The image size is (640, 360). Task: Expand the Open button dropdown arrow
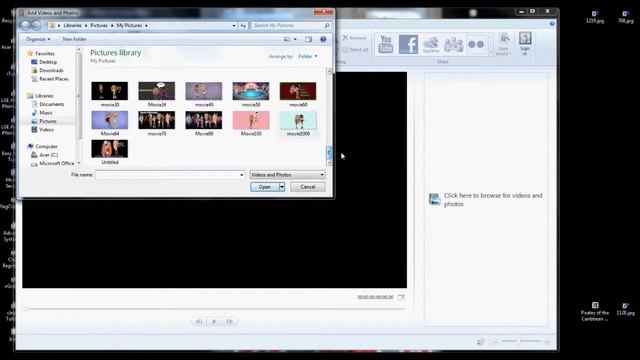click(x=282, y=187)
